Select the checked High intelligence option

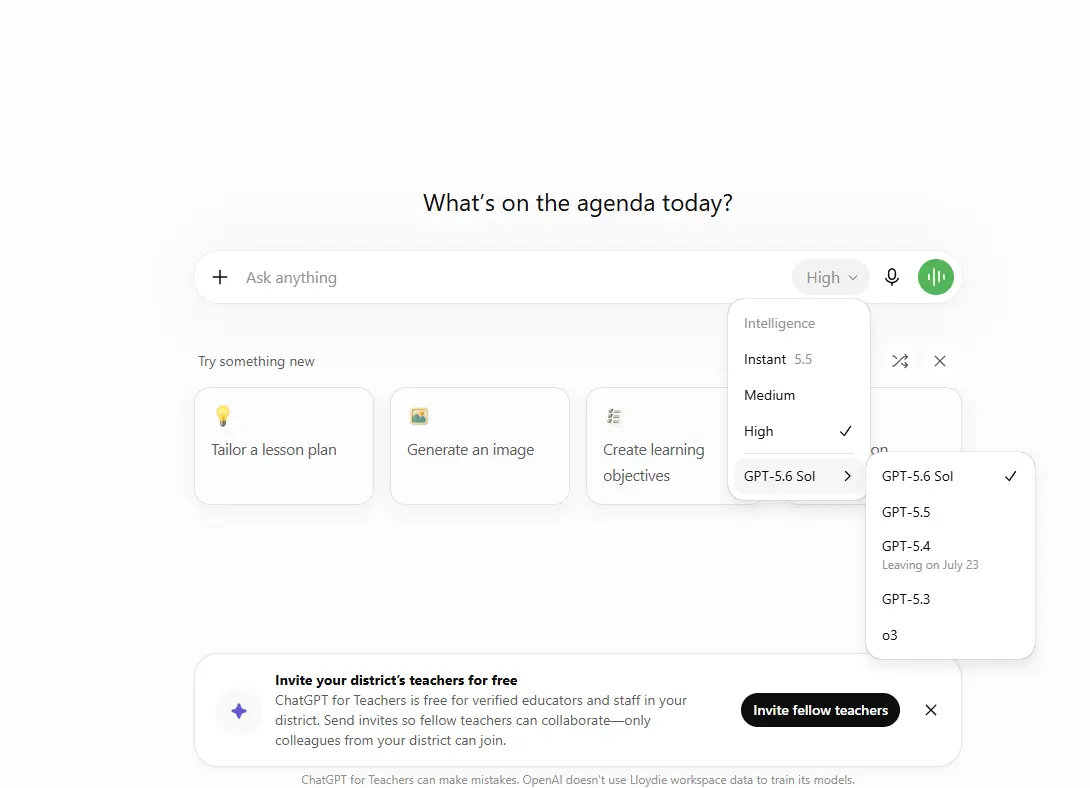click(798, 432)
